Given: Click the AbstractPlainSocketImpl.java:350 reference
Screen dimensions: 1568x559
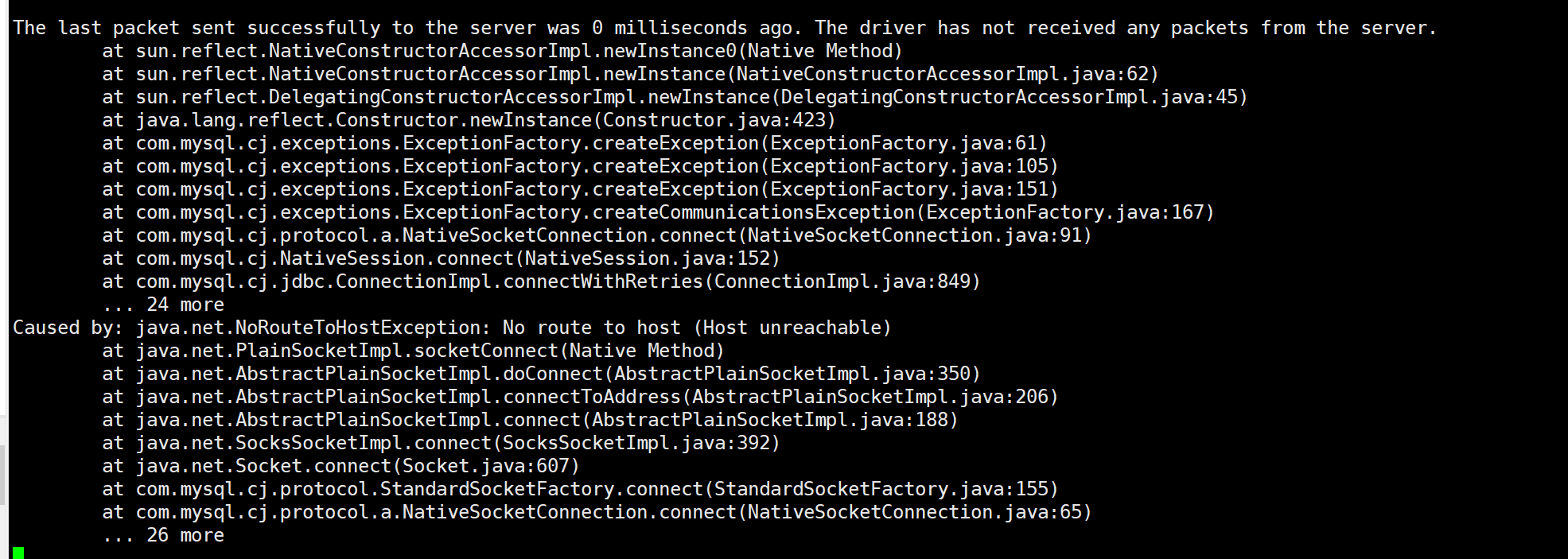Looking at the screenshot, I should click(x=792, y=374).
